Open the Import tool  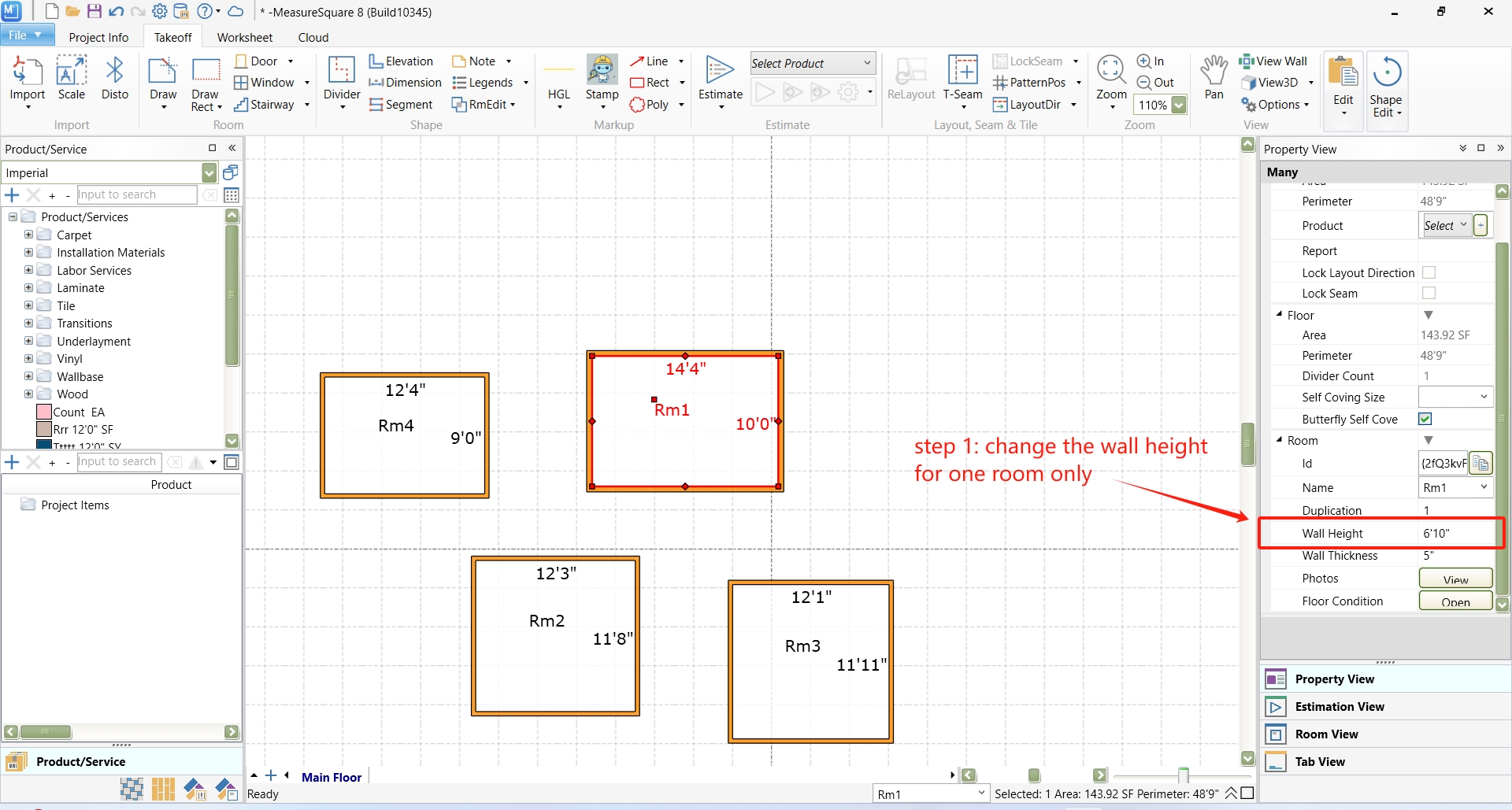(28, 82)
